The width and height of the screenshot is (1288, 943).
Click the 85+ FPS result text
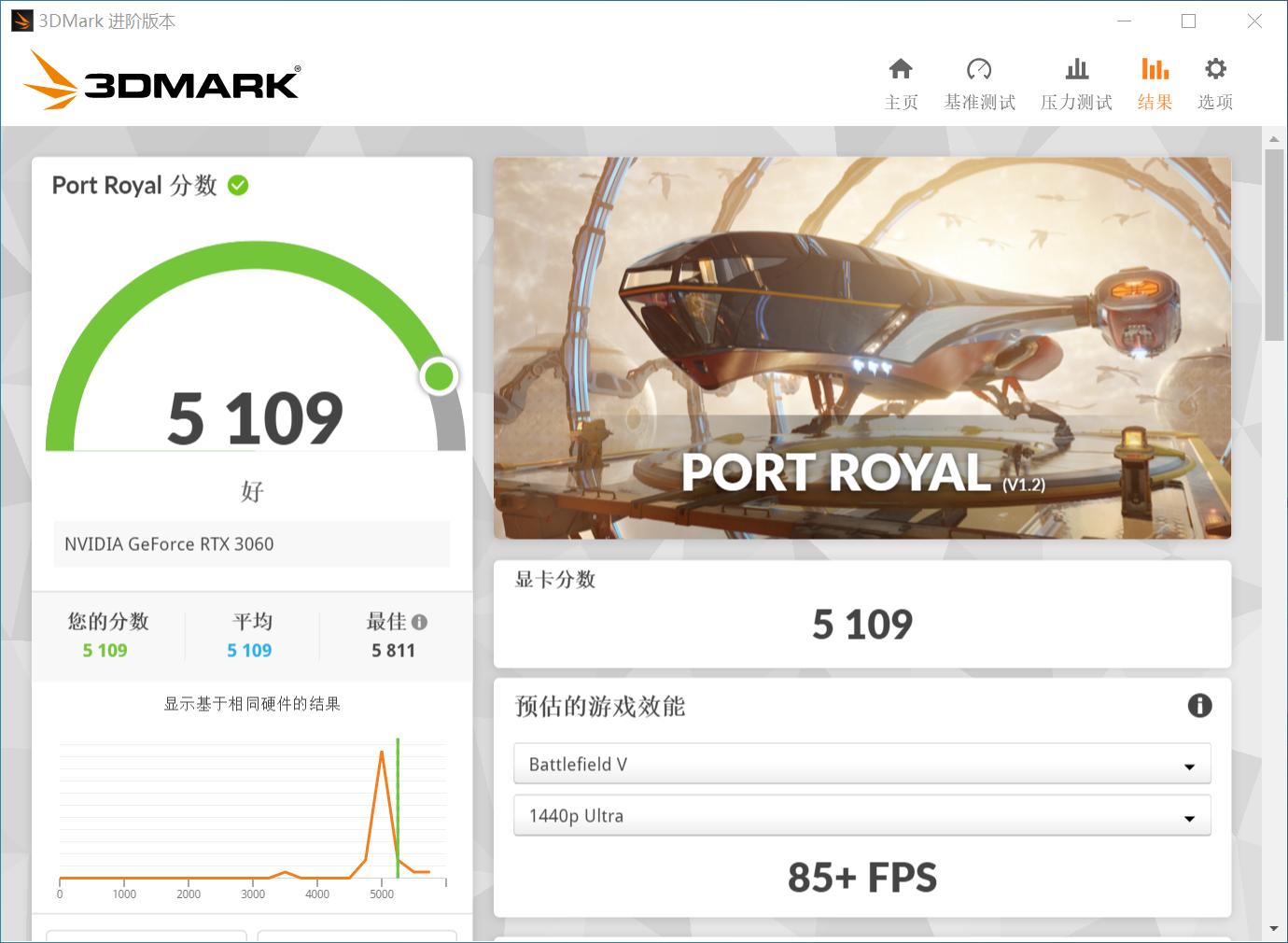[x=861, y=877]
